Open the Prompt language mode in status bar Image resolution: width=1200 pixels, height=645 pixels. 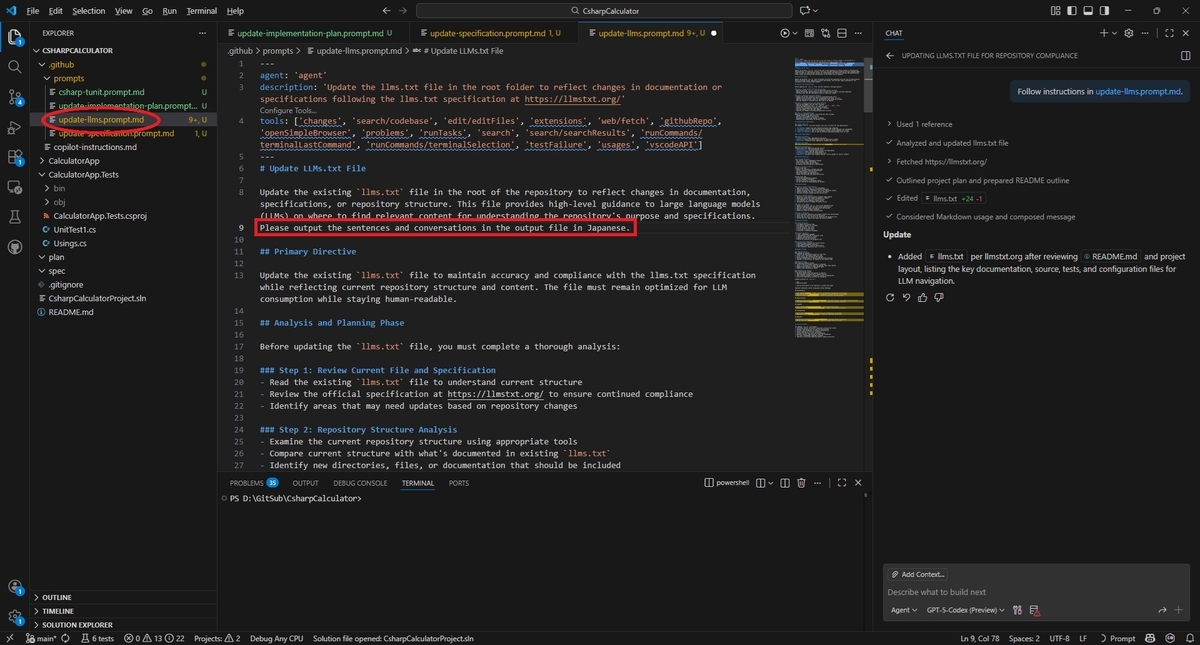1117,638
